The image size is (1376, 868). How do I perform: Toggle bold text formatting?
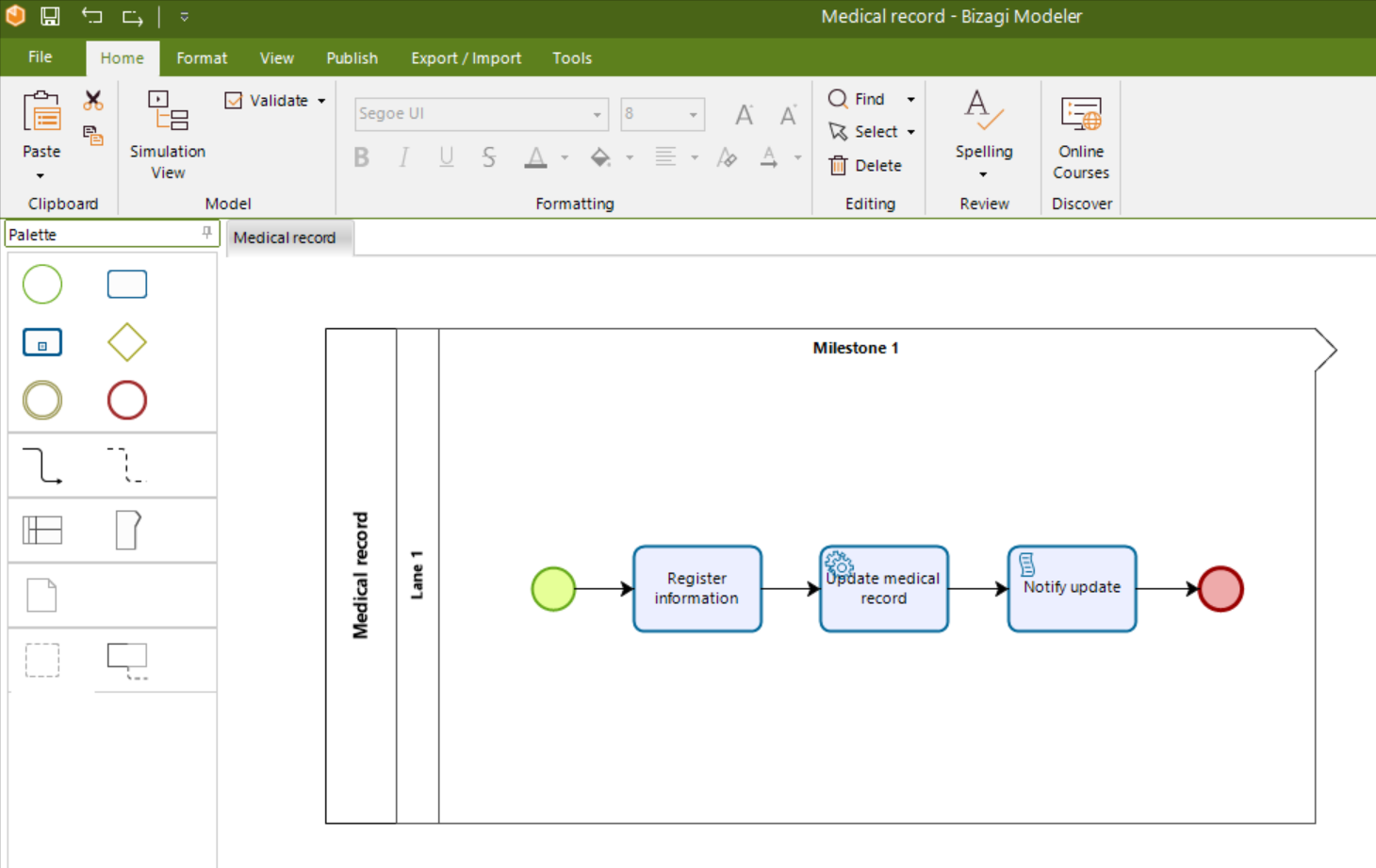(x=361, y=157)
